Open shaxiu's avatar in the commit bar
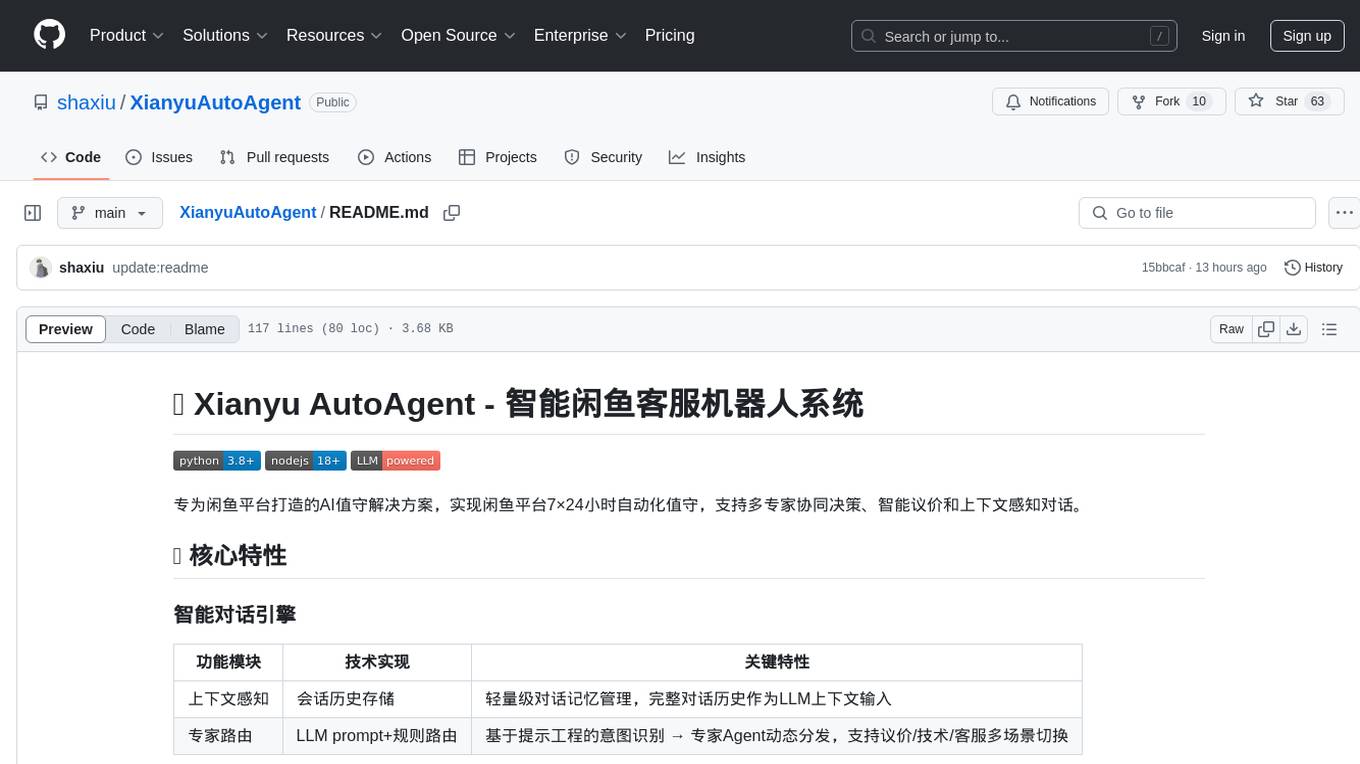 point(41,268)
